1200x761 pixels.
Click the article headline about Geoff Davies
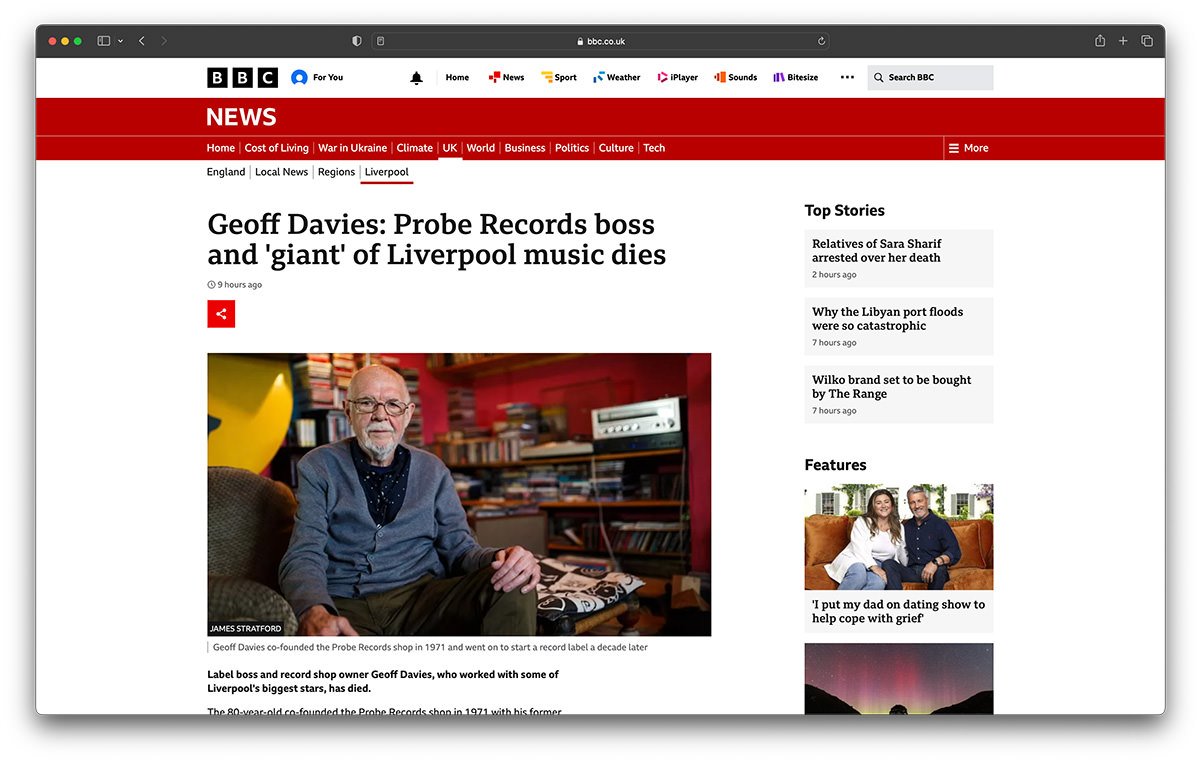point(436,239)
